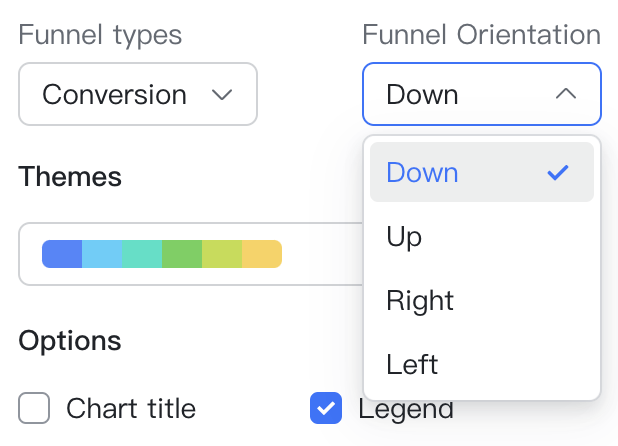
Task: Click the checkmark beside Down
Action: (x=558, y=172)
